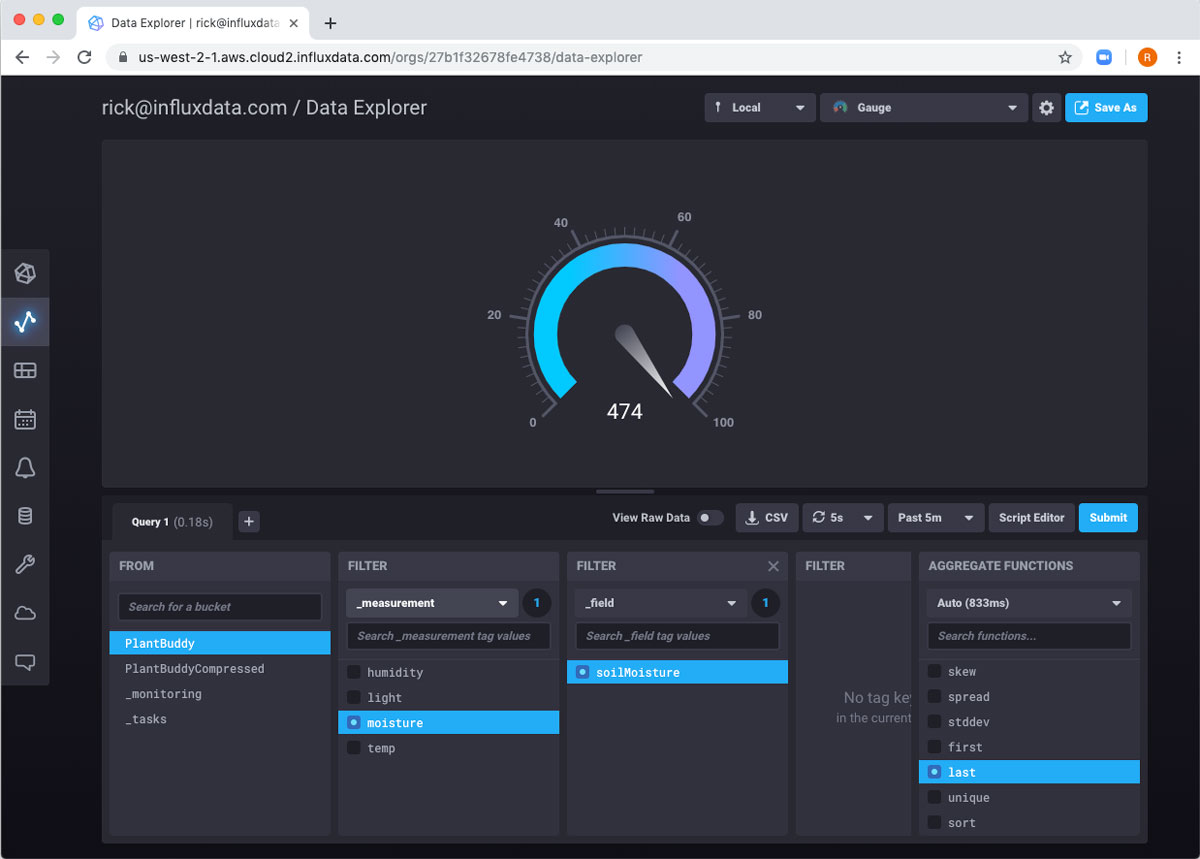The height and width of the screenshot is (859, 1200).
Task: Expand the Past 5m time range dropdown
Action: point(935,518)
